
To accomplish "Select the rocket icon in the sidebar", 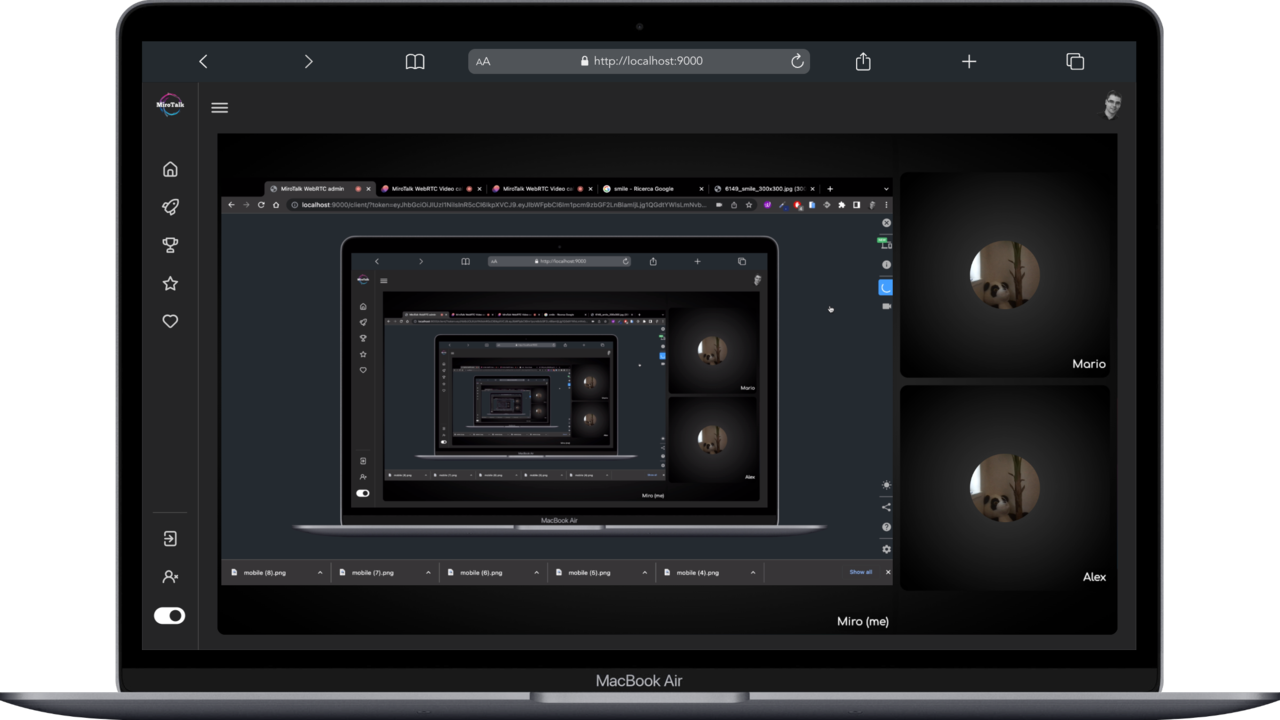I will click(170, 206).
